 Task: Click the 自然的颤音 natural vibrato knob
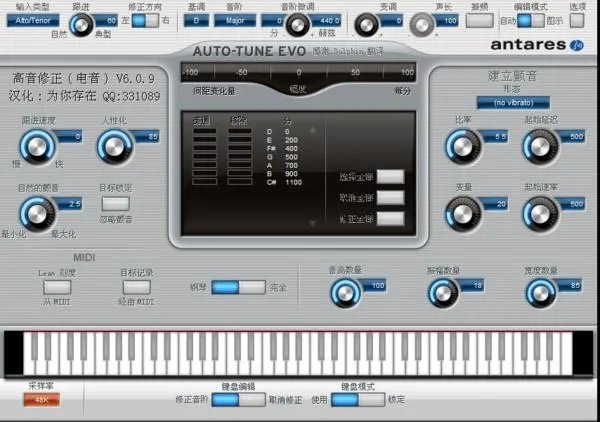[x=37, y=215]
